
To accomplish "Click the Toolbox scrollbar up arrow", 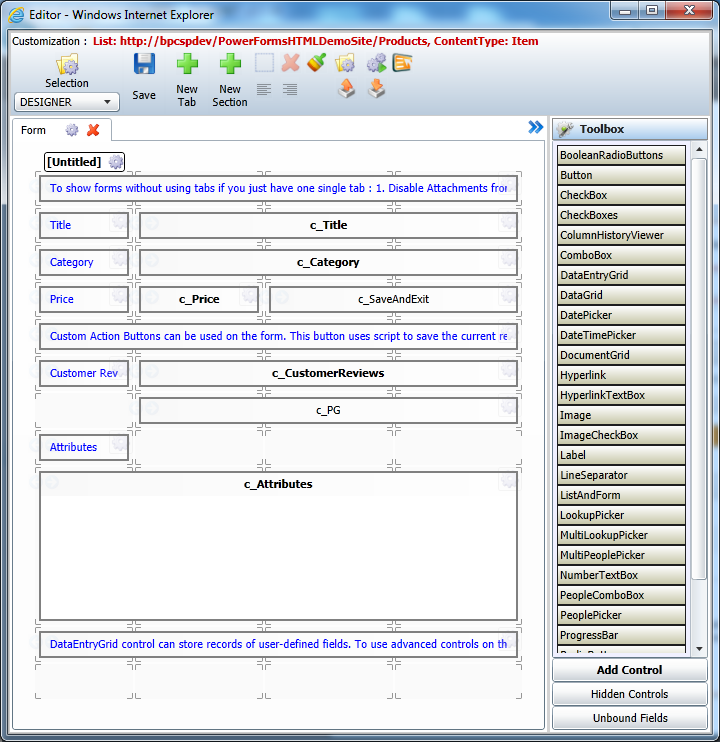I will click(x=699, y=150).
